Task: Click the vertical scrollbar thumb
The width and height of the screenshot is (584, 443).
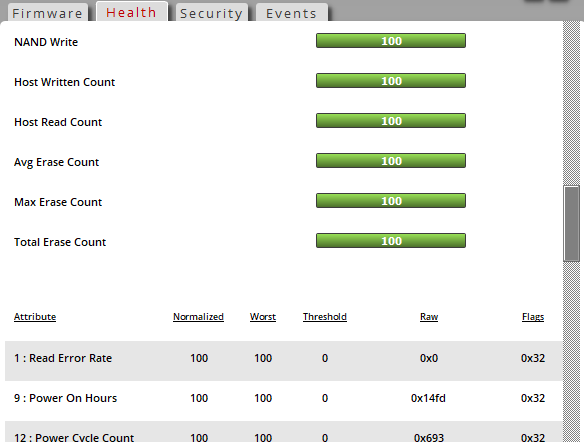Action: pos(571,224)
